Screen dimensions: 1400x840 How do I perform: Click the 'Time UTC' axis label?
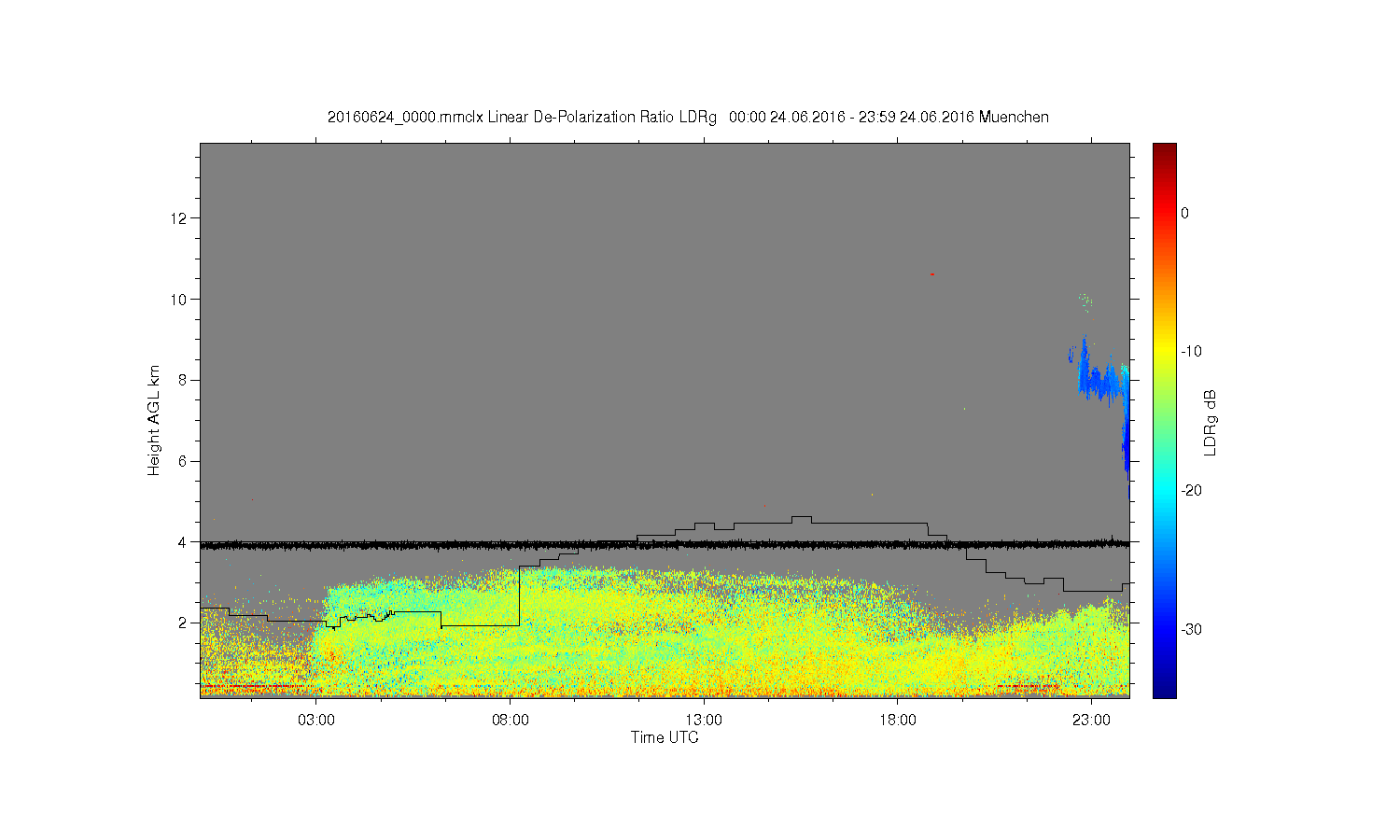[665, 737]
